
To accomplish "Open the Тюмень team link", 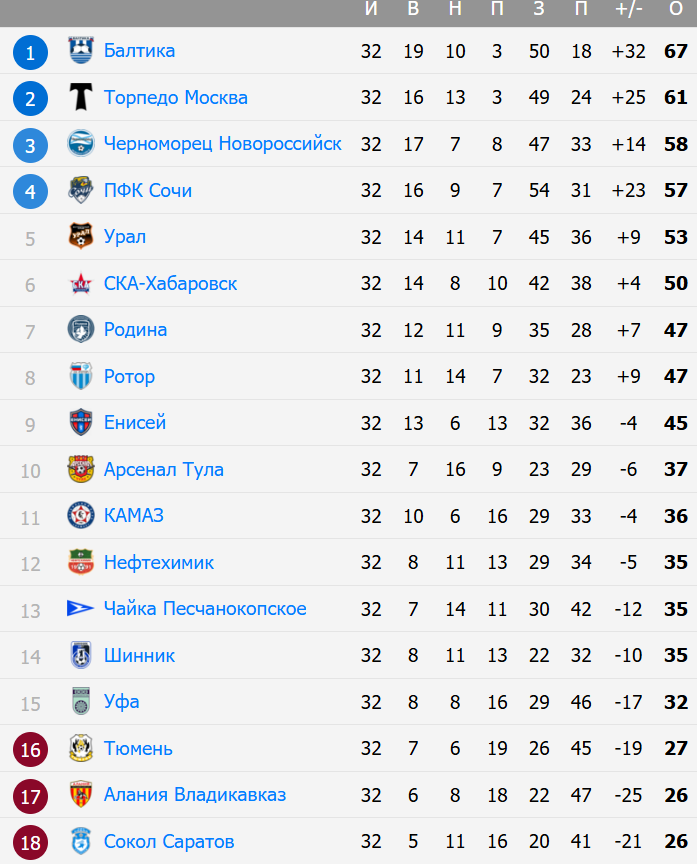I will pos(138,749).
